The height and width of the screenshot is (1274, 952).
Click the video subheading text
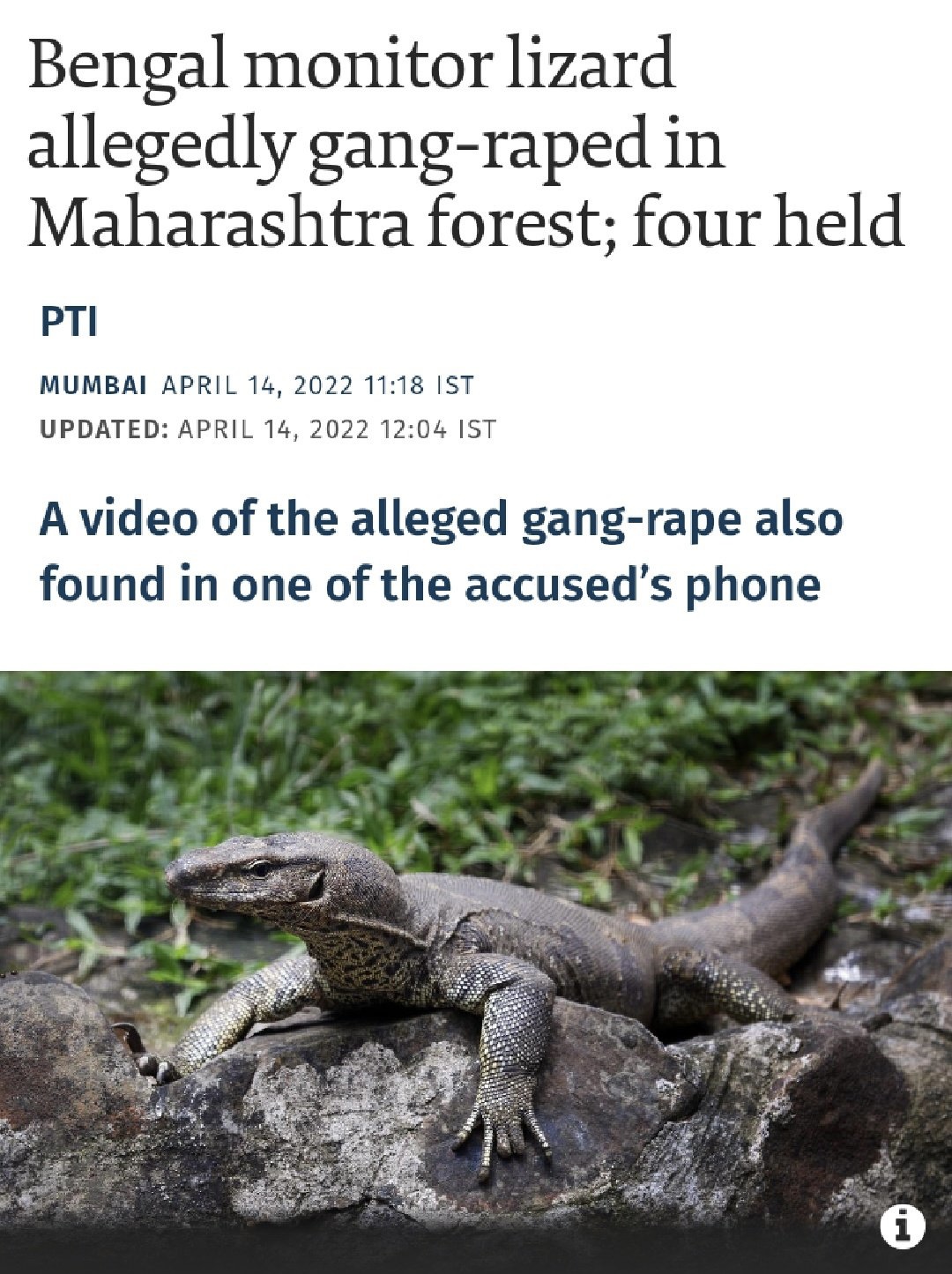pos(441,550)
